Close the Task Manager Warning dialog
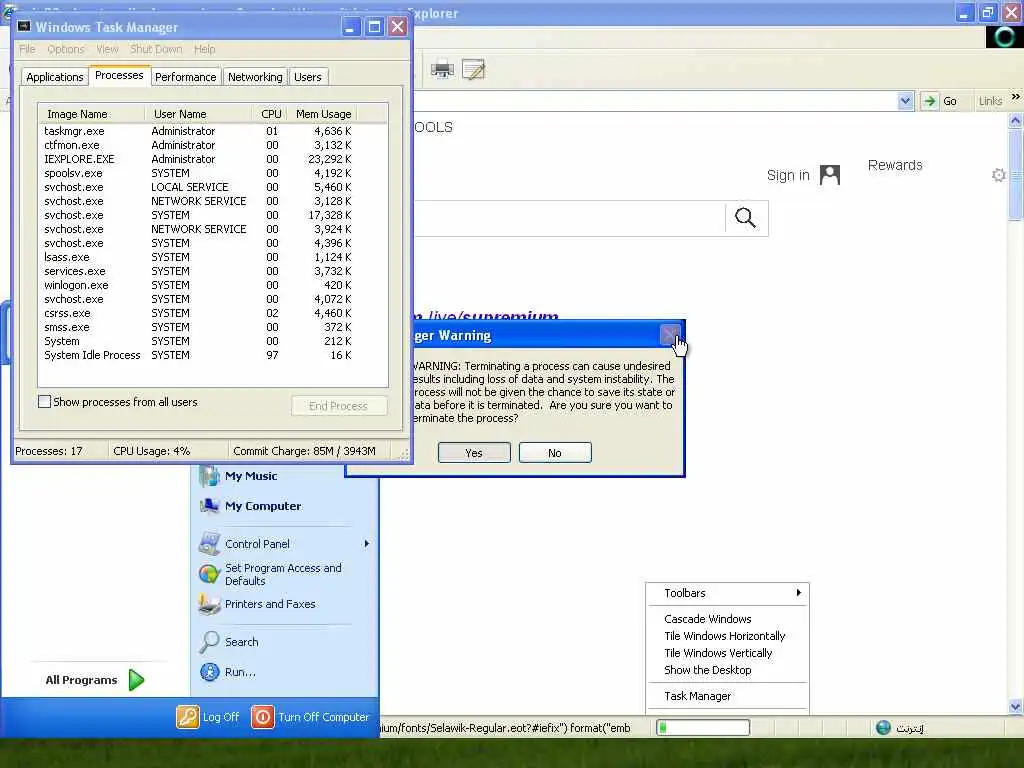Image resolution: width=1024 pixels, height=768 pixels. [x=671, y=335]
